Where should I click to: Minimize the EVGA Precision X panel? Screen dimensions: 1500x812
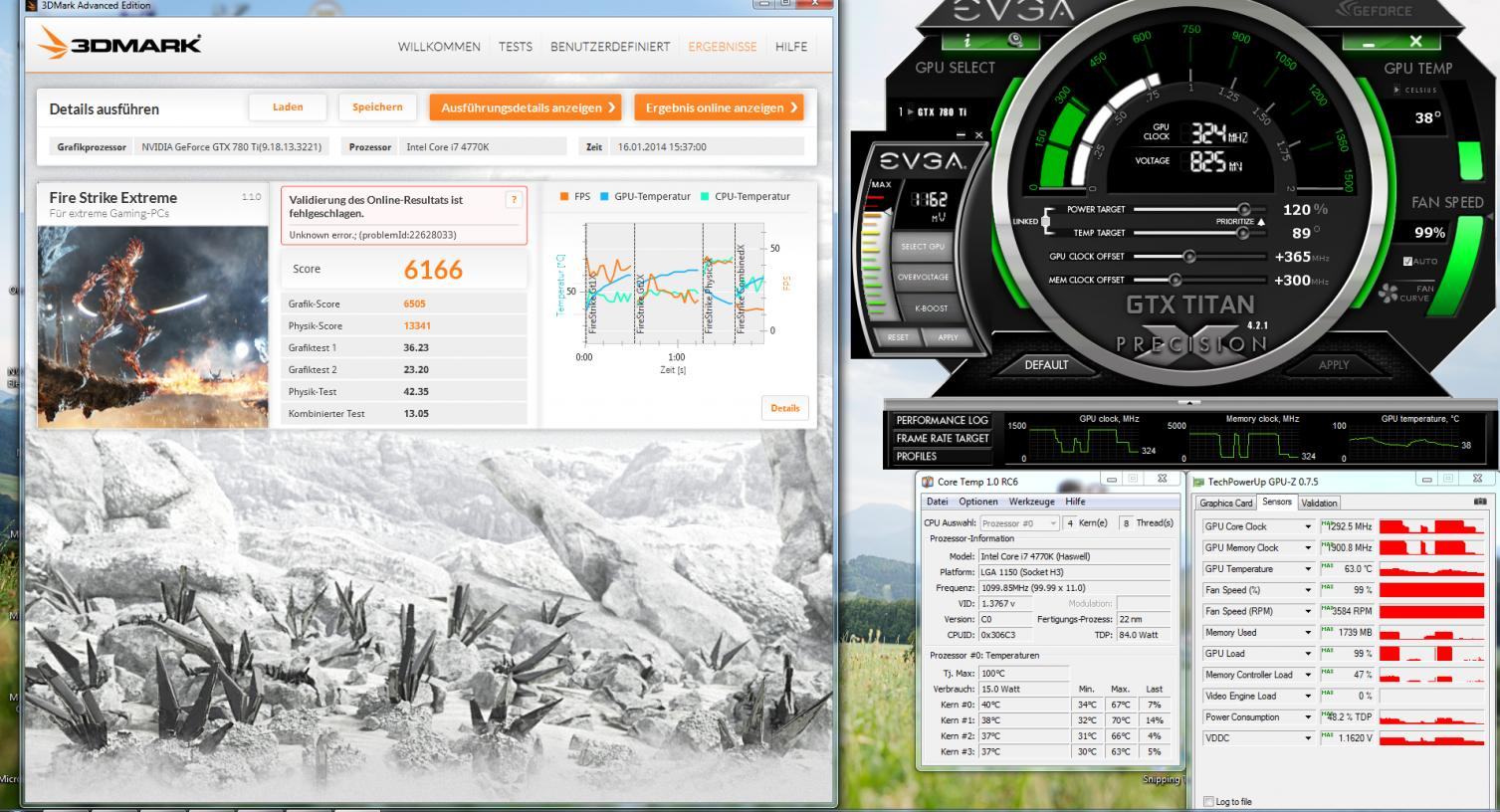(1369, 42)
